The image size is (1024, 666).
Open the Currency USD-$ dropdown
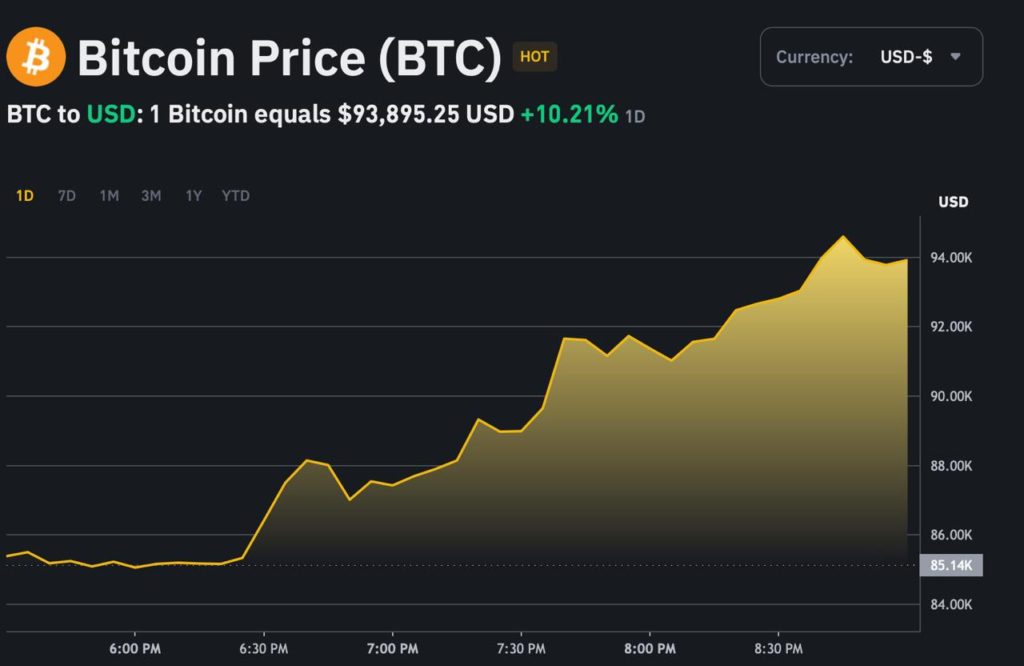click(x=870, y=57)
